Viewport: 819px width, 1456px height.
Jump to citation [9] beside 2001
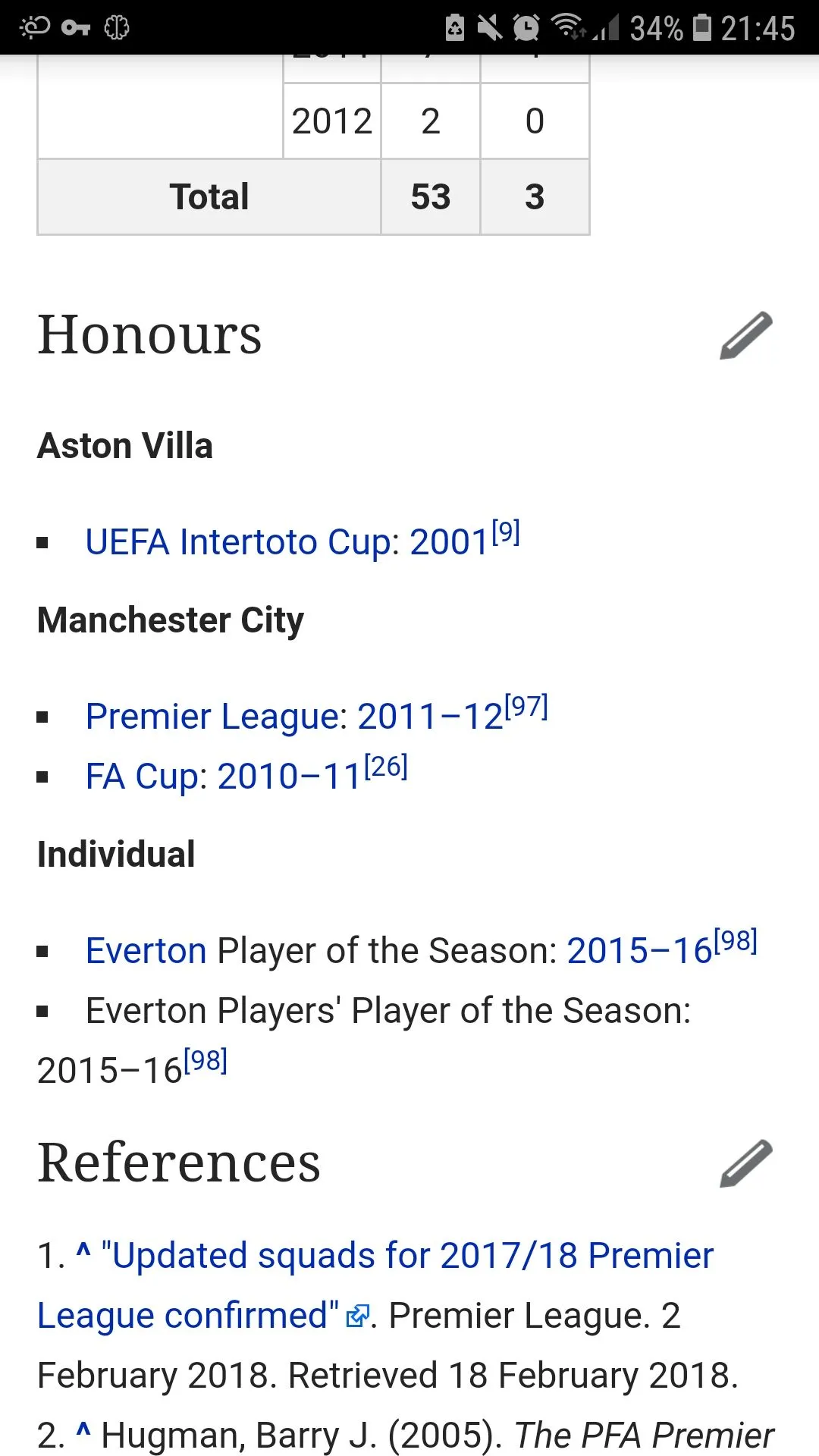tap(506, 532)
